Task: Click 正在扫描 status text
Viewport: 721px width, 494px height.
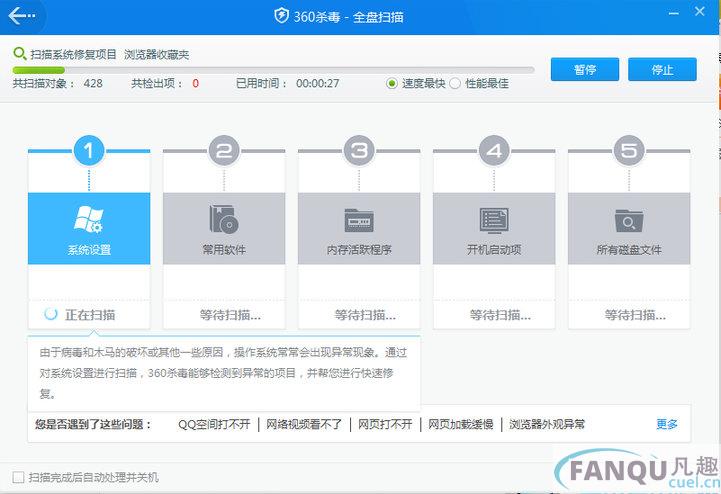Action: click(90, 315)
